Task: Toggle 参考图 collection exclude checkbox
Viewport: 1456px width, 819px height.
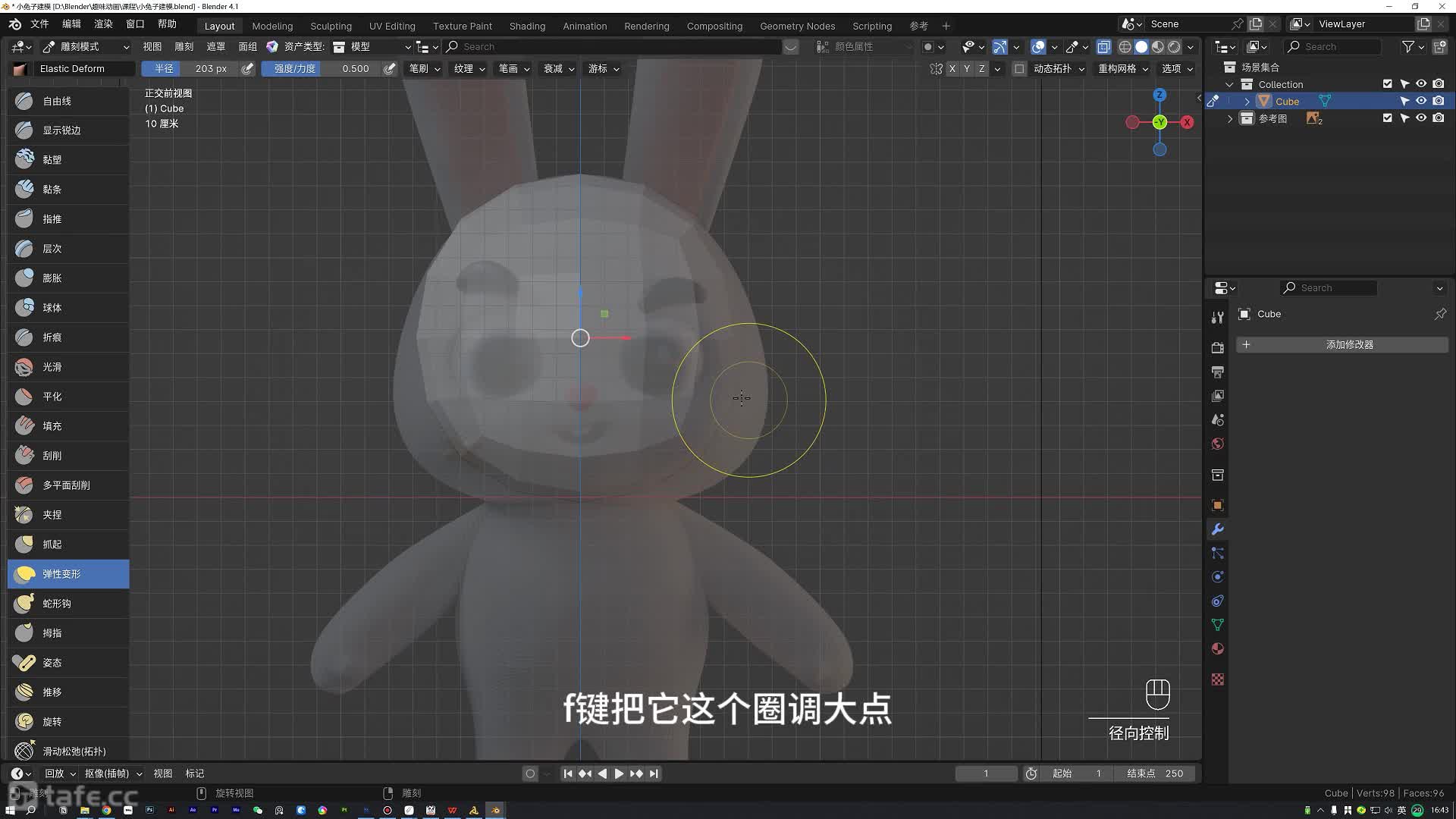Action: tap(1387, 118)
